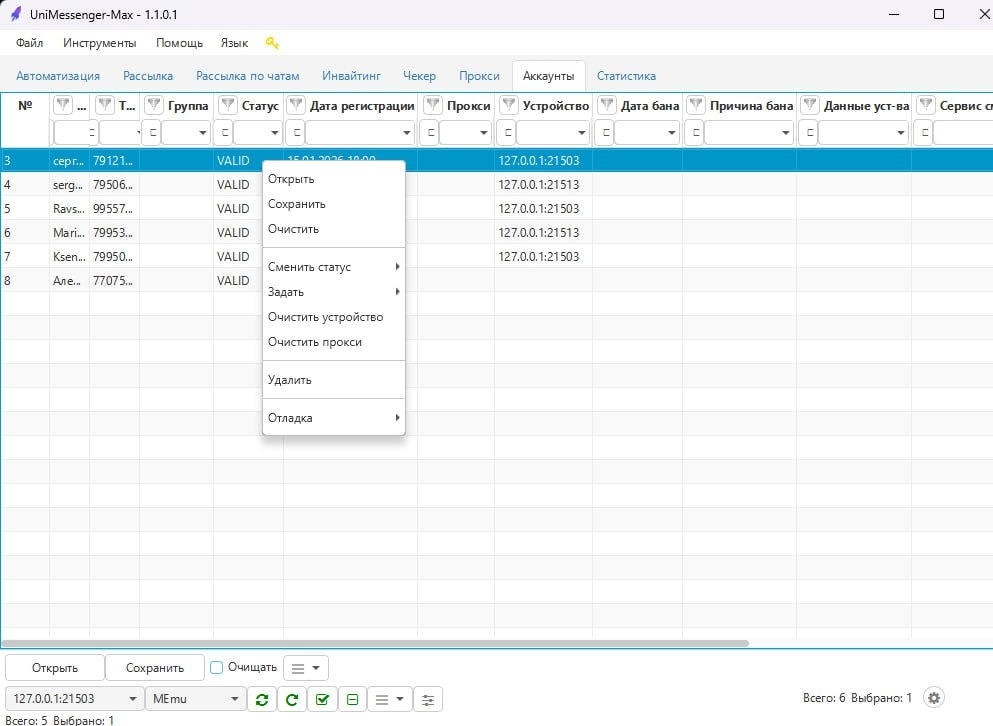Image resolution: width=993 pixels, height=726 pixels.
Task: Click the green minus-box deselect icon
Action: tap(352, 700)
